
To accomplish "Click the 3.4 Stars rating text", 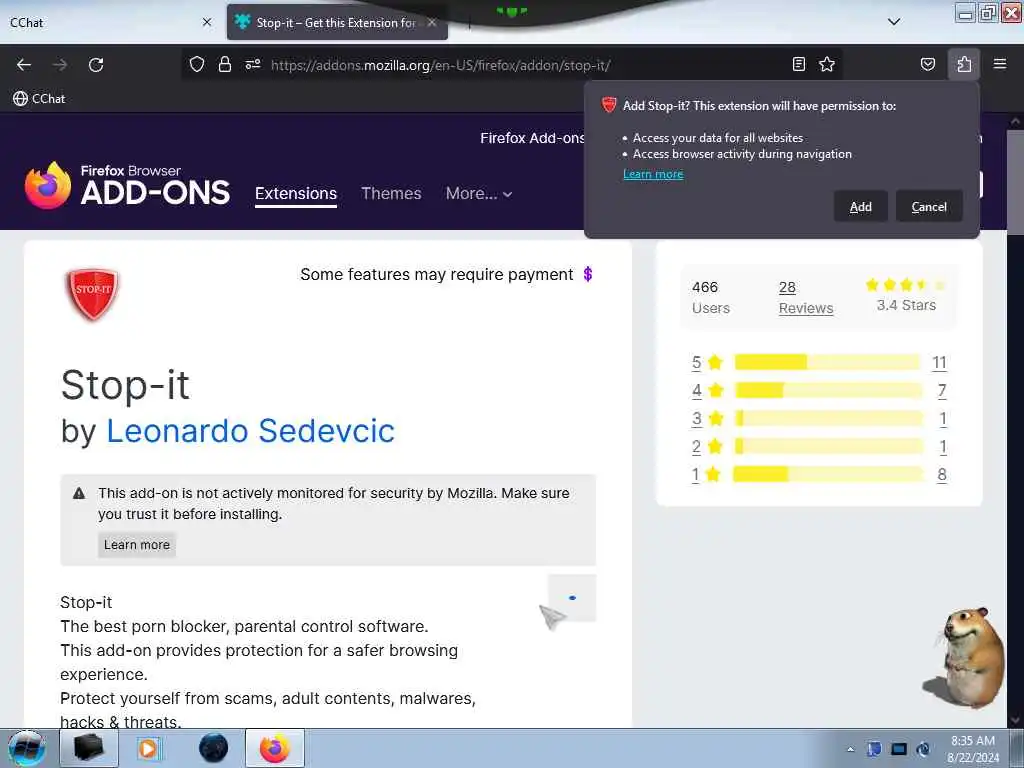I will coord(906,305).
